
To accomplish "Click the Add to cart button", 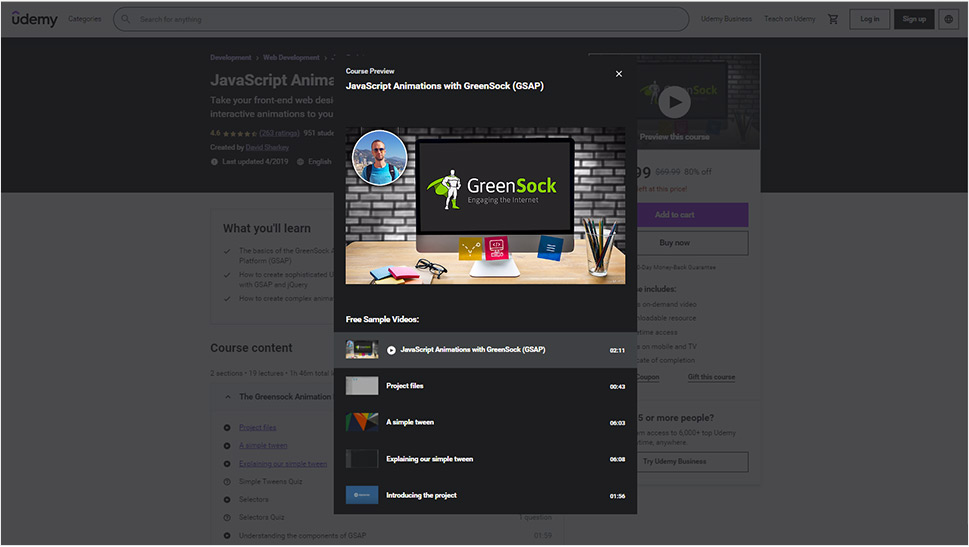I will [692, 214].
